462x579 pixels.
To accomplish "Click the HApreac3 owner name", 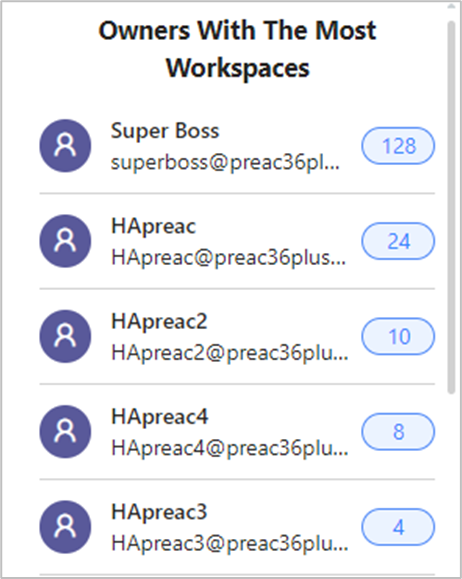I will 159,512.
